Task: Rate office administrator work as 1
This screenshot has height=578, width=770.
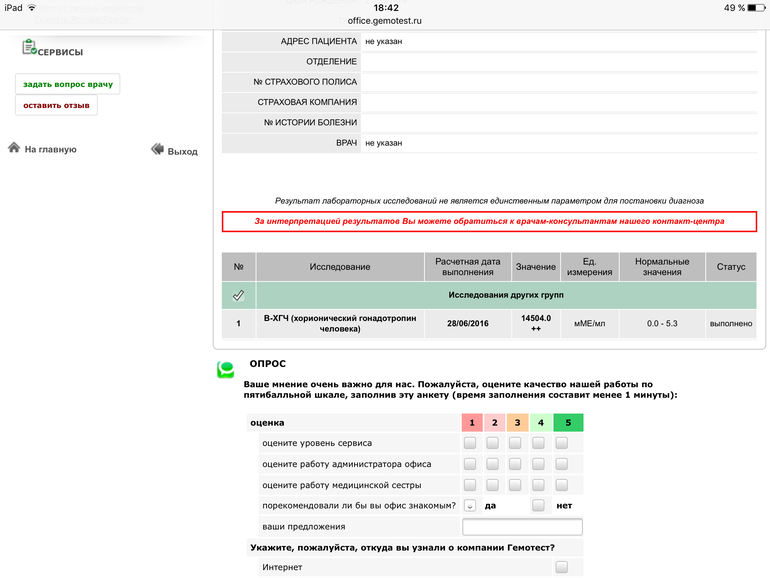Action: click(x=470, y=464)
